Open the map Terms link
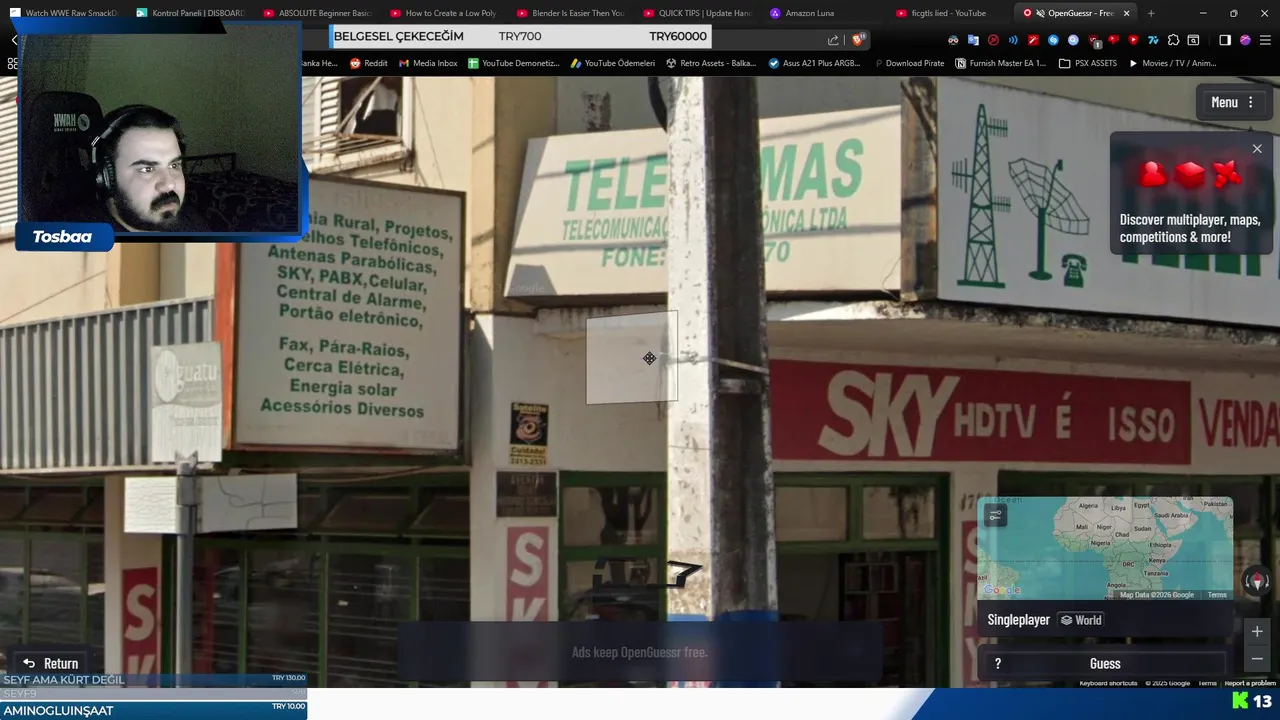1280x720 pixels. point(1217,595)
